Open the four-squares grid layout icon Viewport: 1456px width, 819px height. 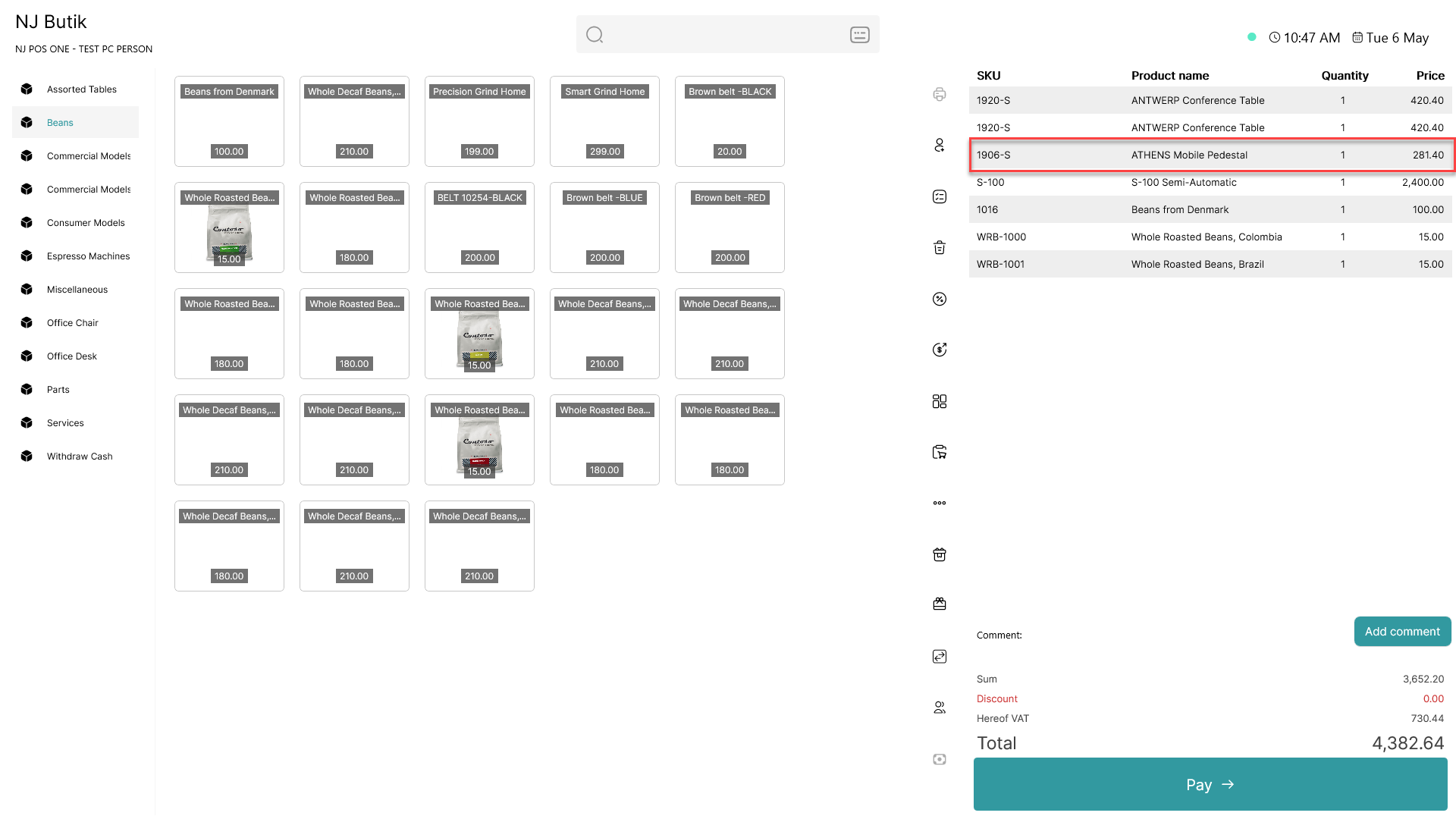940,401
